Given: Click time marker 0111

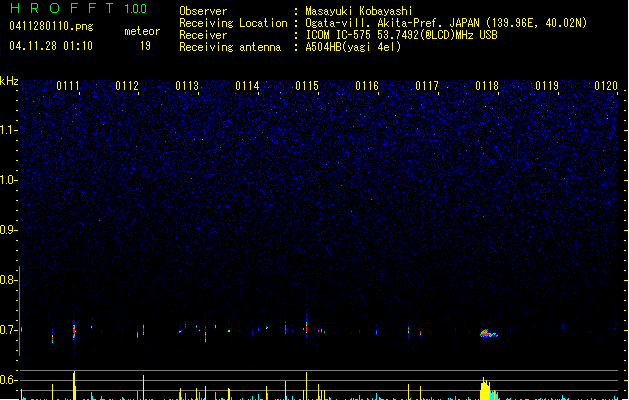Looking at the screenshot, I should (68, 86).
